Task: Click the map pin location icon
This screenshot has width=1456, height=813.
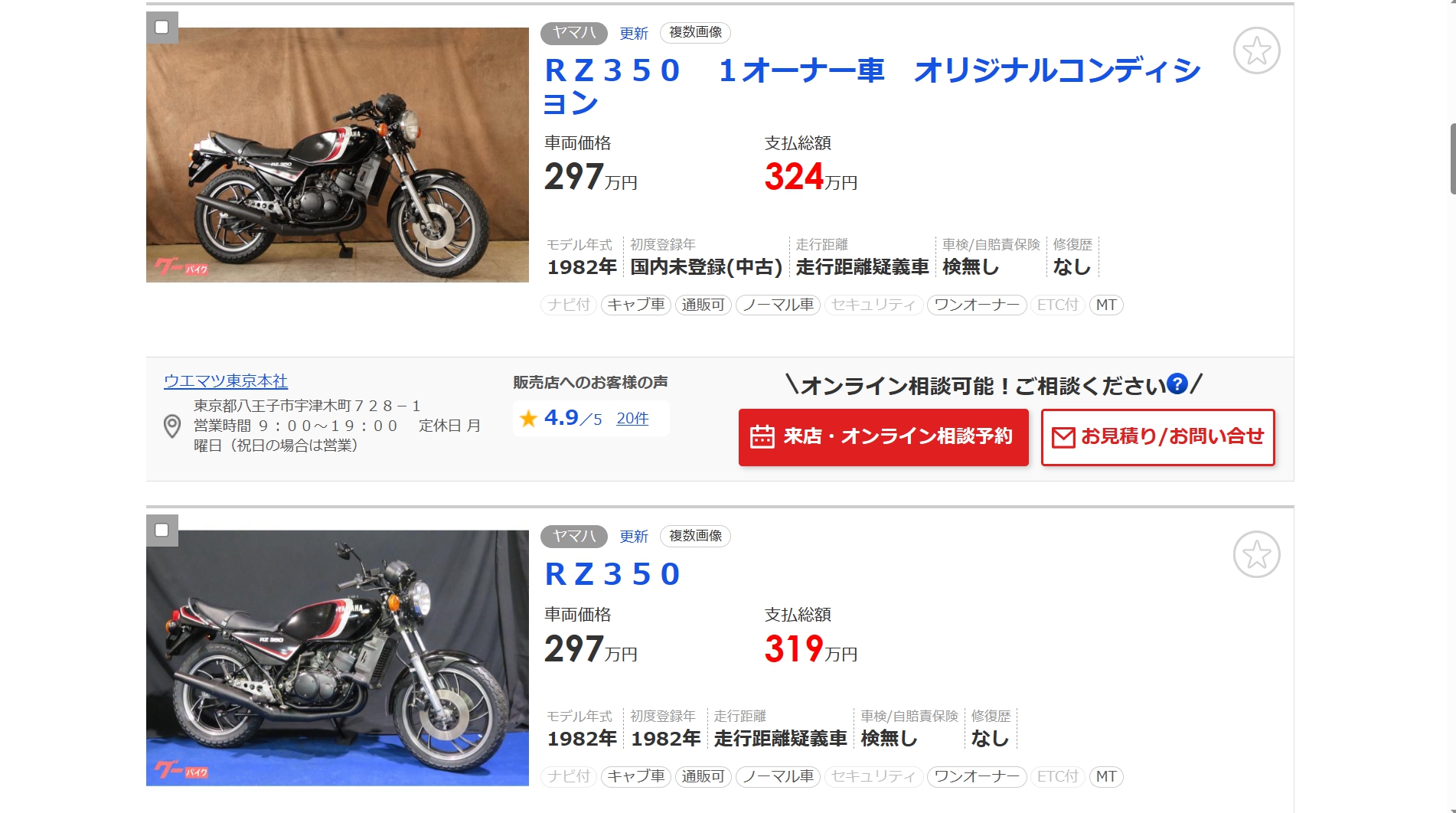Action: [x=172, y=426]
